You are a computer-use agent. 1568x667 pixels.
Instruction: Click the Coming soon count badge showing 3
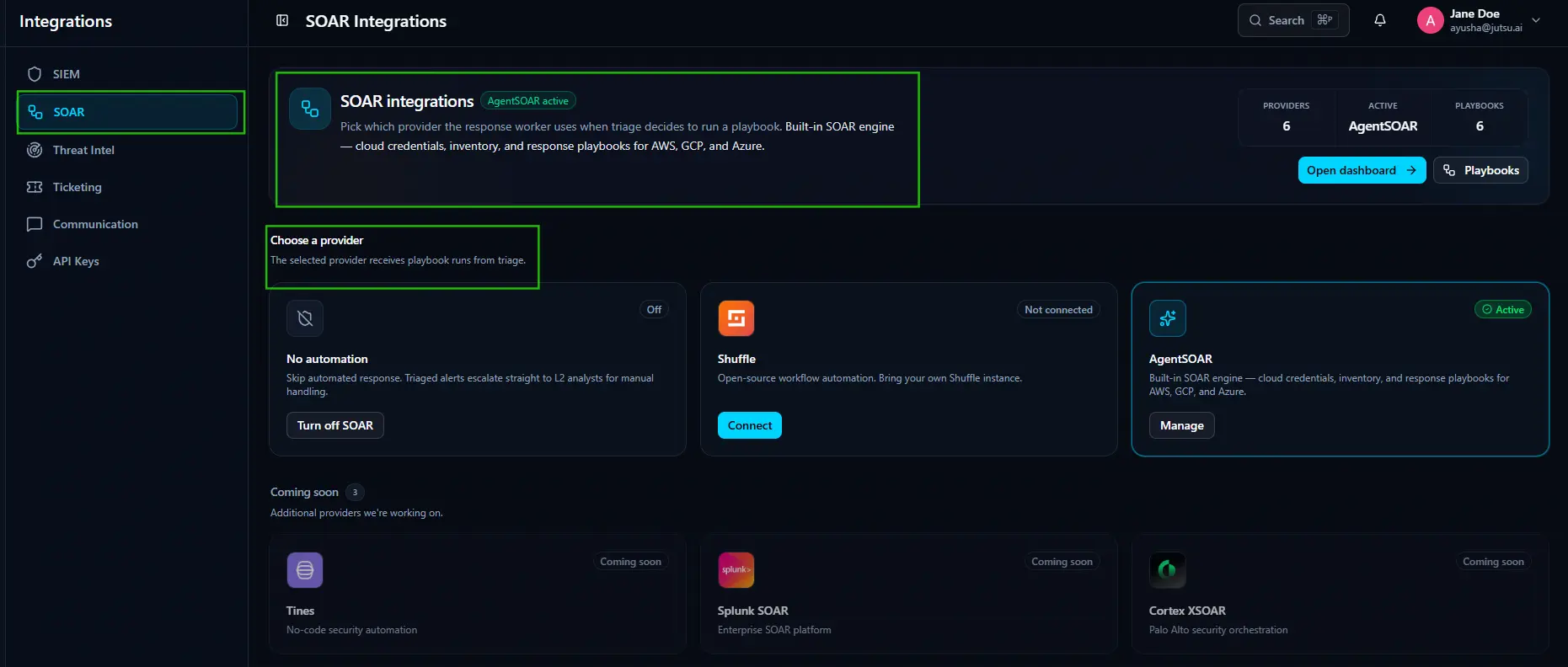[355, 492]
